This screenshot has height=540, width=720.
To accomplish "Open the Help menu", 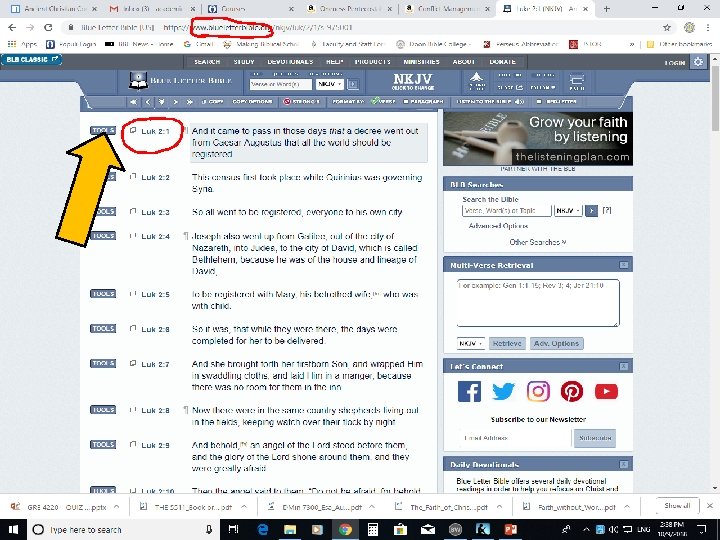I will tap(334, 62).
